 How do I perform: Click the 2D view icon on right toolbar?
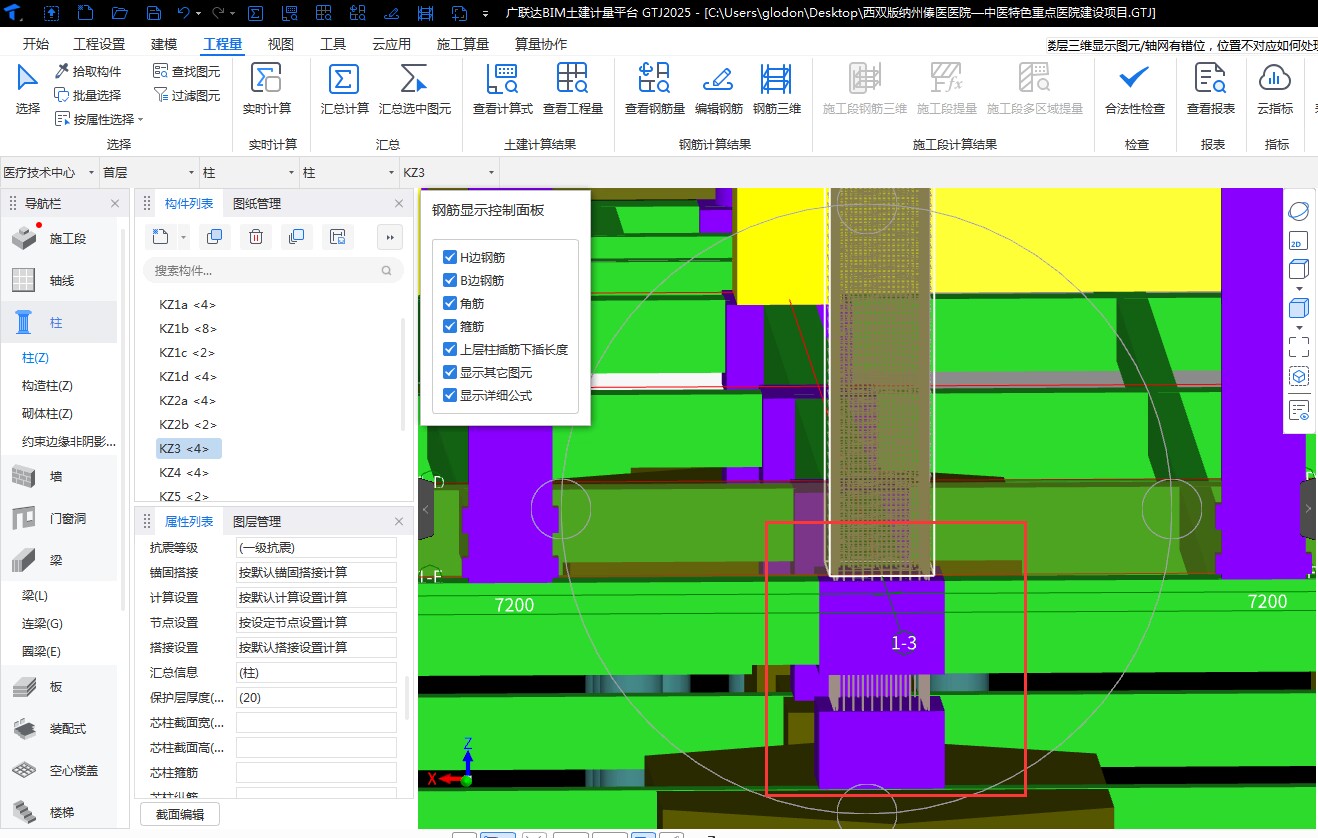point(1298,241)
